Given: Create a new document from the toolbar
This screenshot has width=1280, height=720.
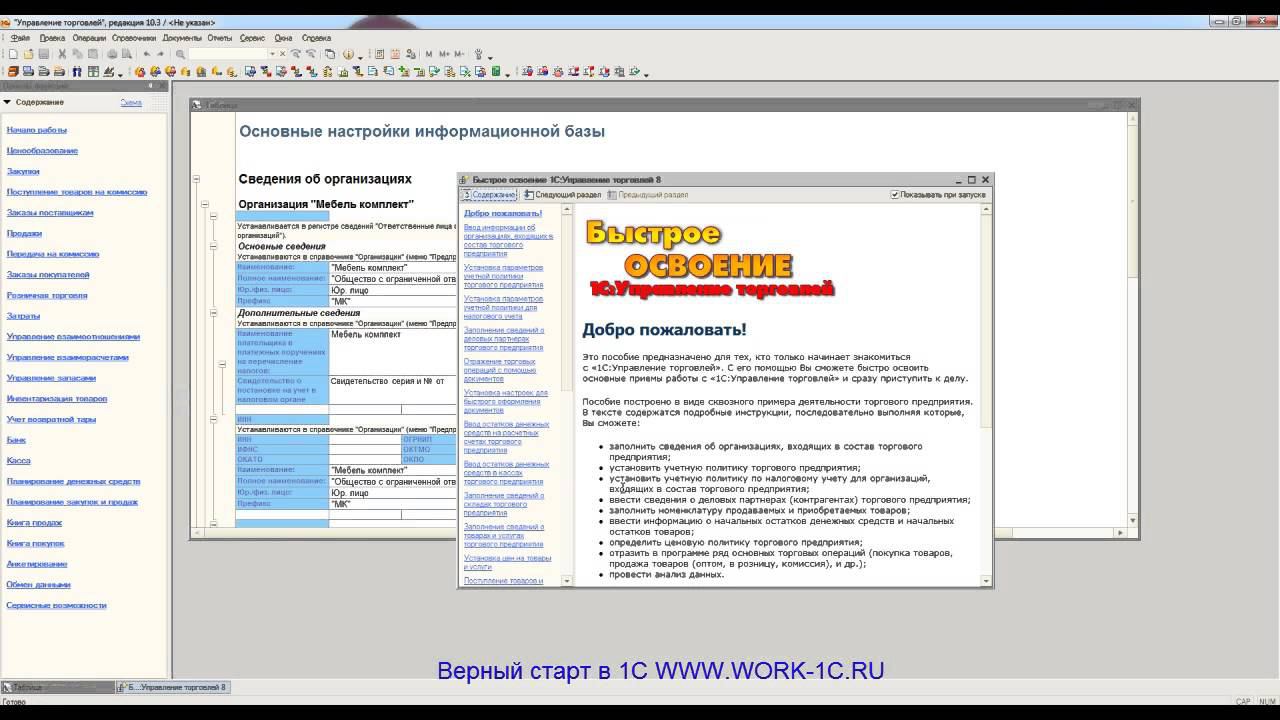Looking at the screenshot, I should pyautogui.click(x=13, y=54).
